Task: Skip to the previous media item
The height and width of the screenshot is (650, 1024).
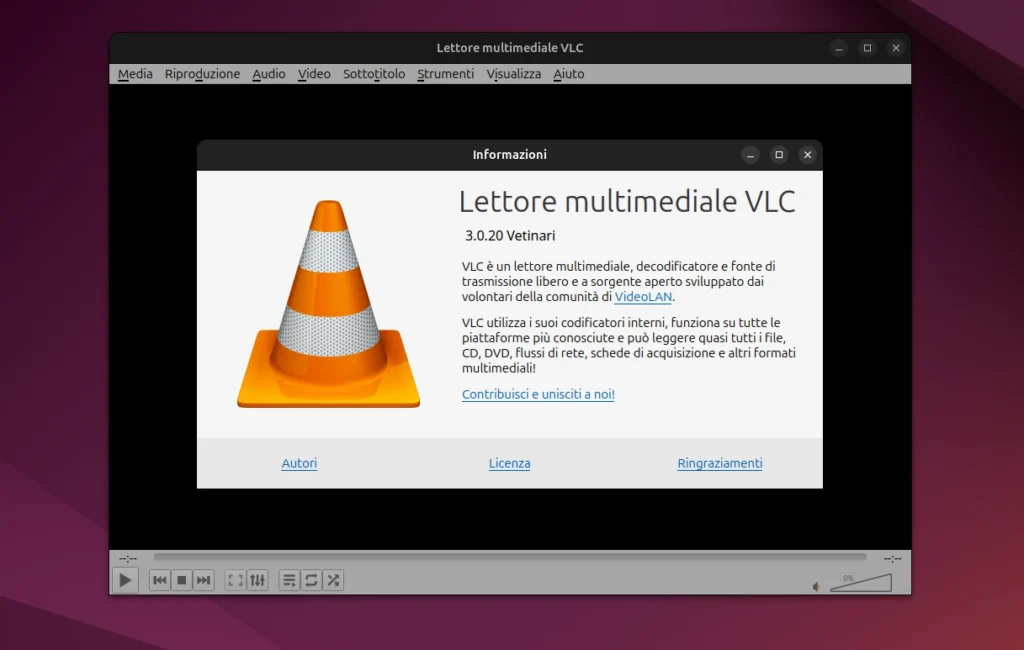Action: coord(159,580)
